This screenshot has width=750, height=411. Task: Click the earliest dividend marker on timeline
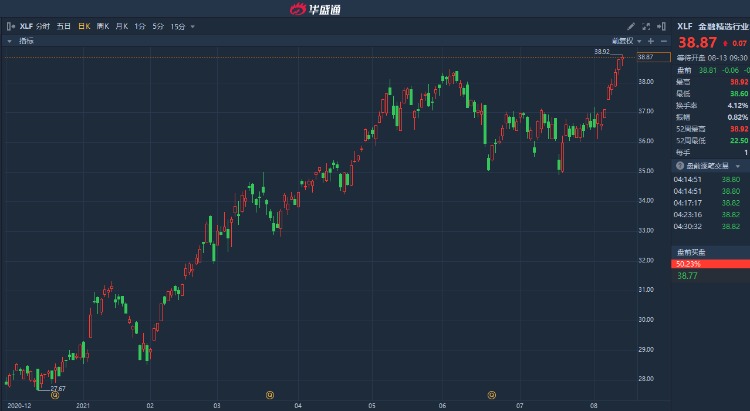click(x=56, y=396)
